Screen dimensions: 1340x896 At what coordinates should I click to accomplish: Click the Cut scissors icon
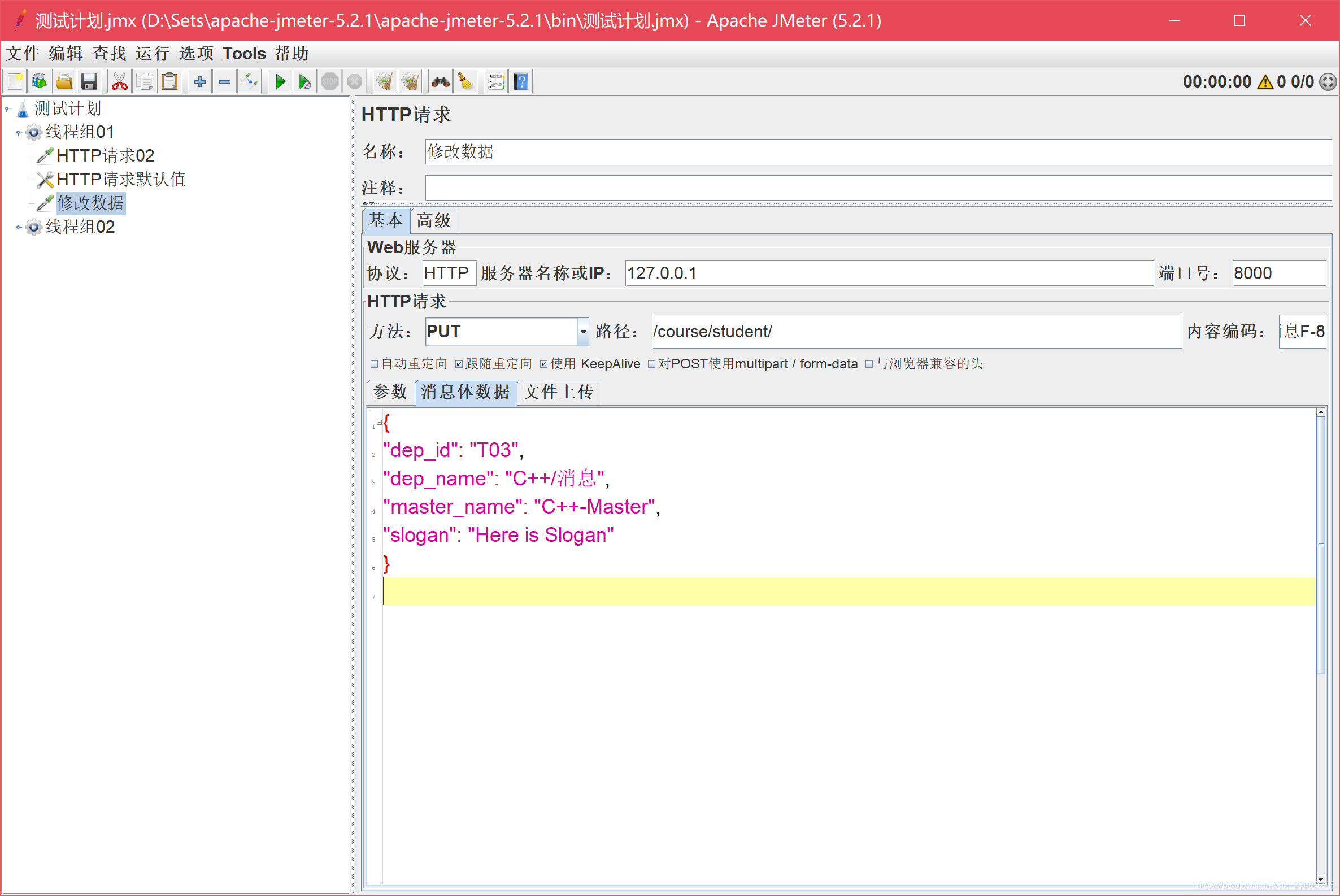119,82
